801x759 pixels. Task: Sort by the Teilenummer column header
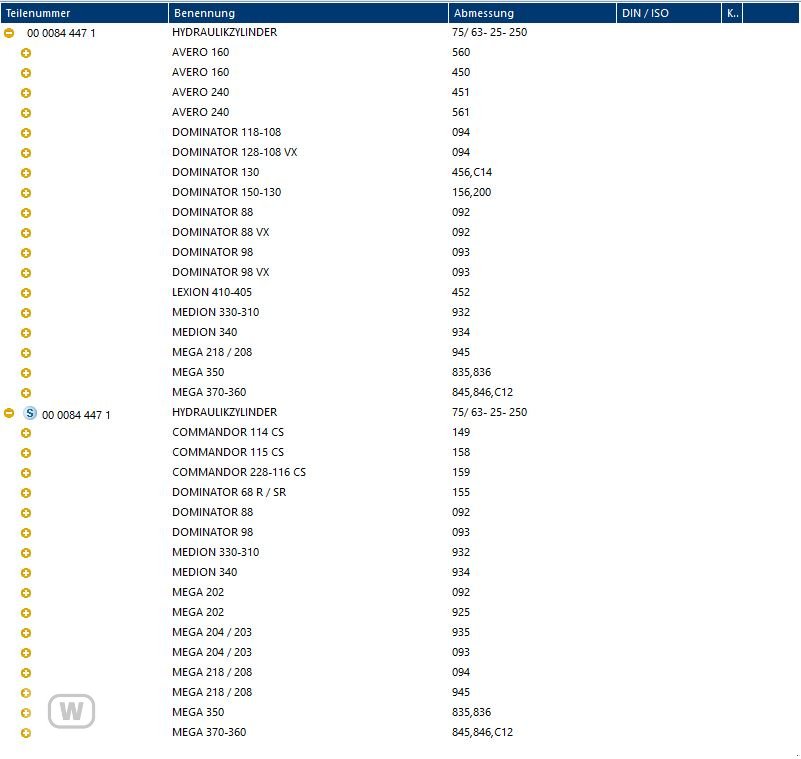point(84,13)
